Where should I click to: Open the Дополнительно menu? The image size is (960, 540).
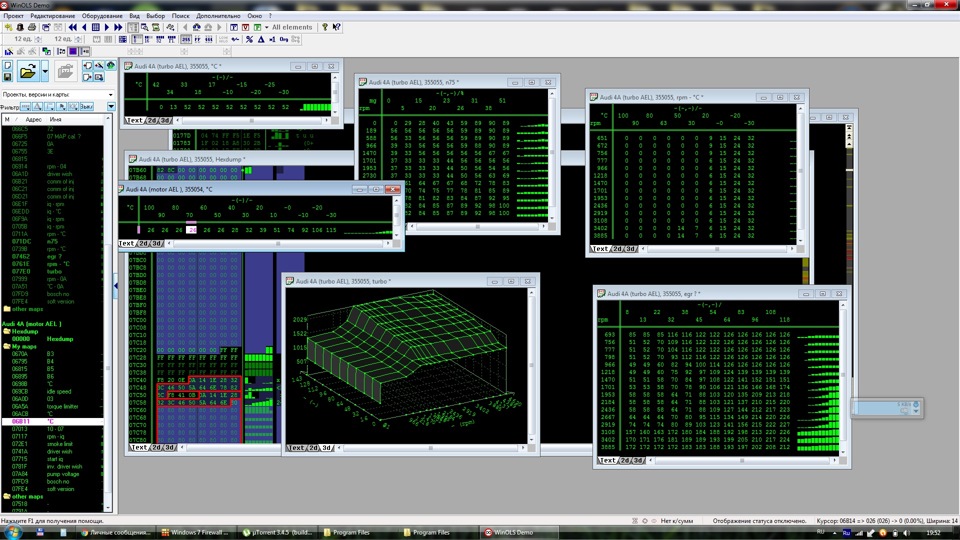tap(218, 16)
